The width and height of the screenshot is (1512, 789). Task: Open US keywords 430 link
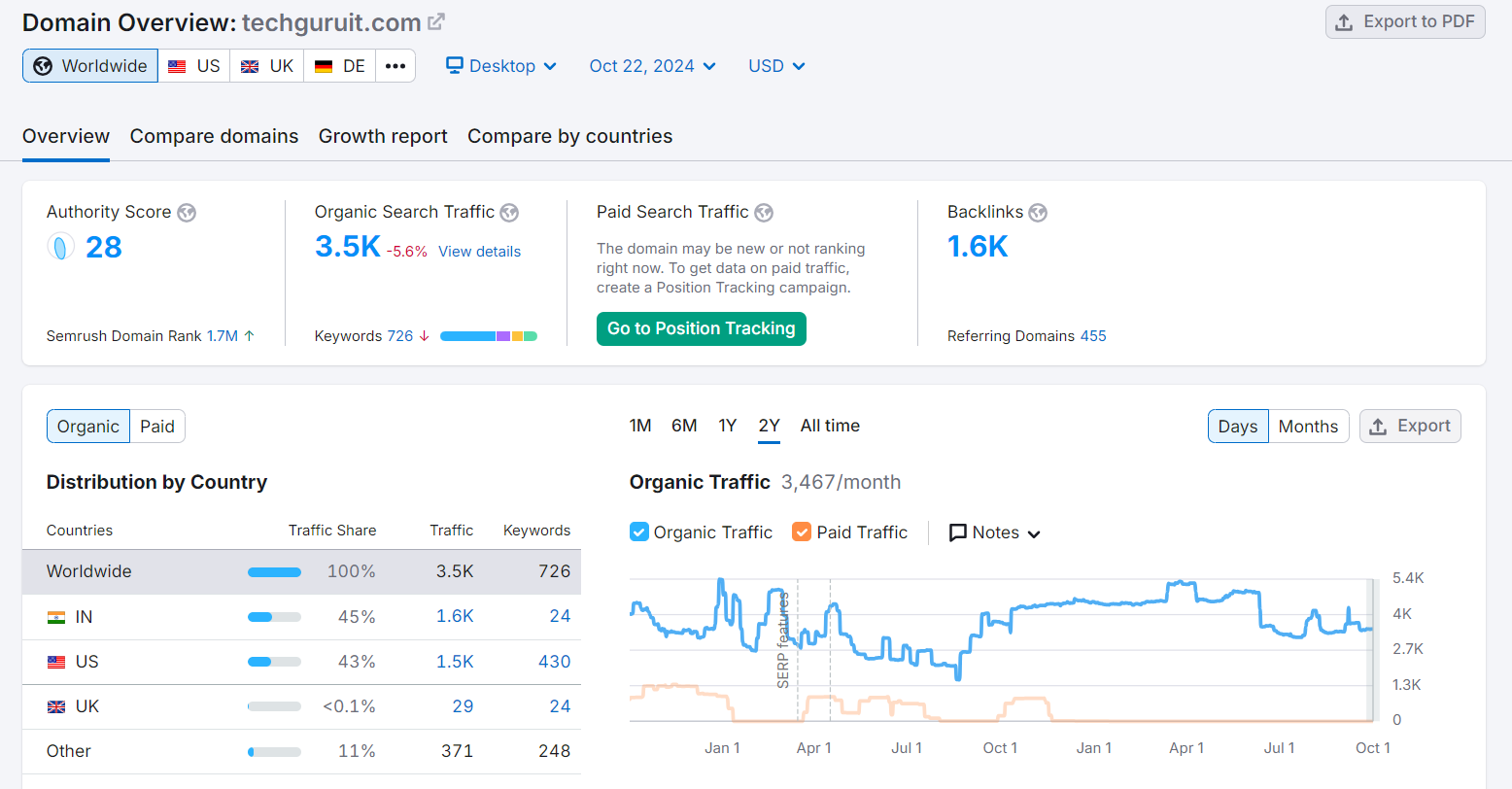coord(555,662)
